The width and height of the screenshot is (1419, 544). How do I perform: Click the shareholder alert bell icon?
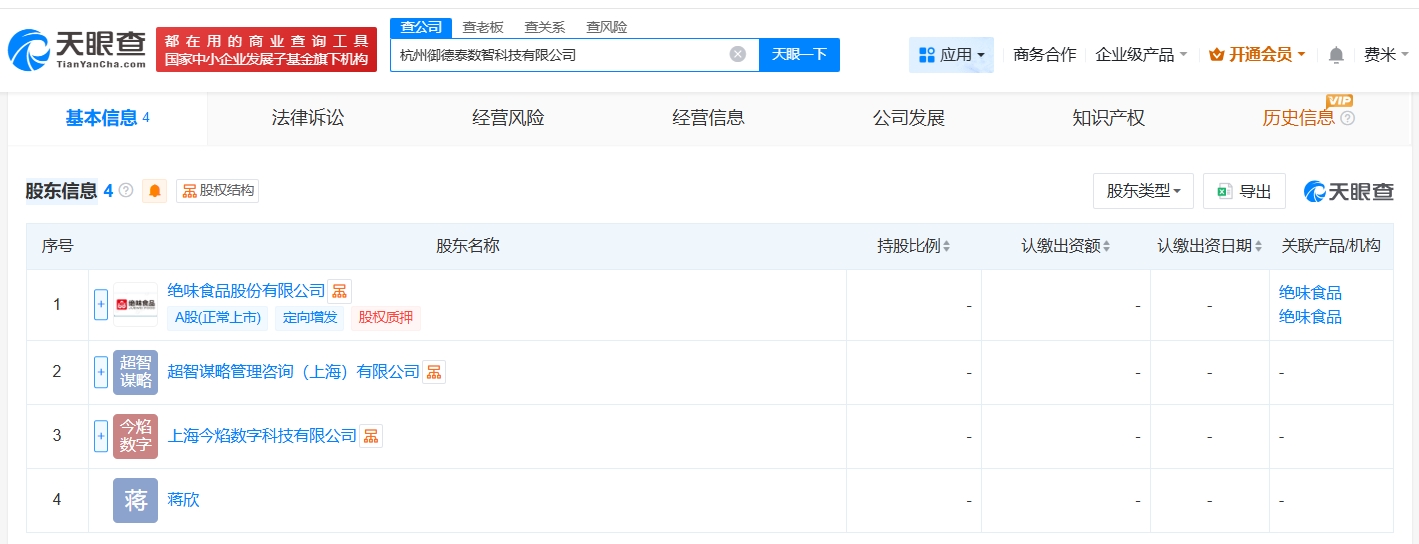click(x=155, y=190)
